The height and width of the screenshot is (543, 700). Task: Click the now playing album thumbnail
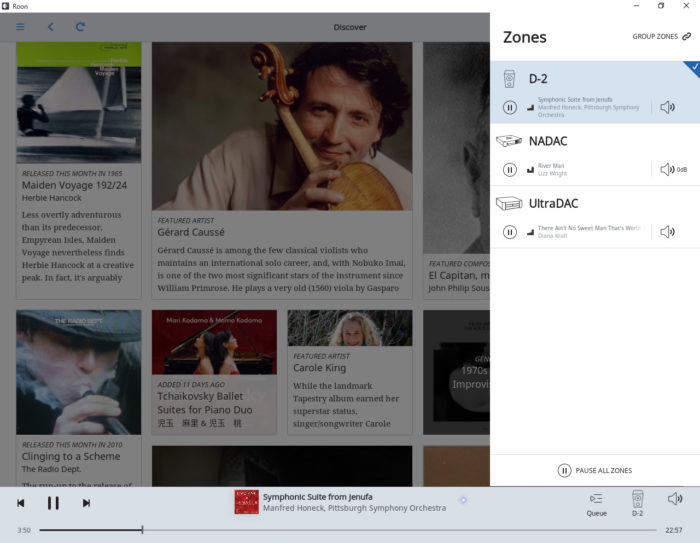(246, 502)
